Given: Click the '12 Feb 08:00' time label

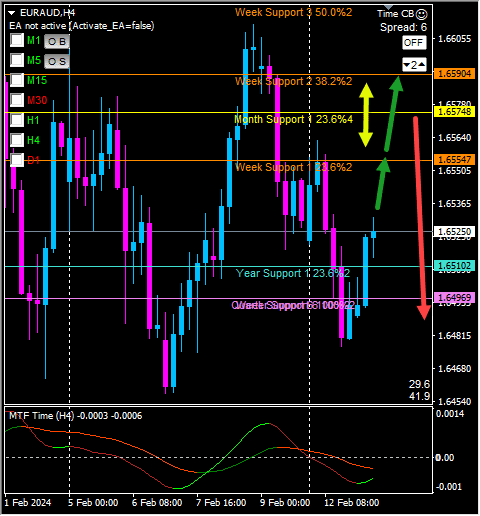Looking at the screenshot, I should [x=352, y=503].
